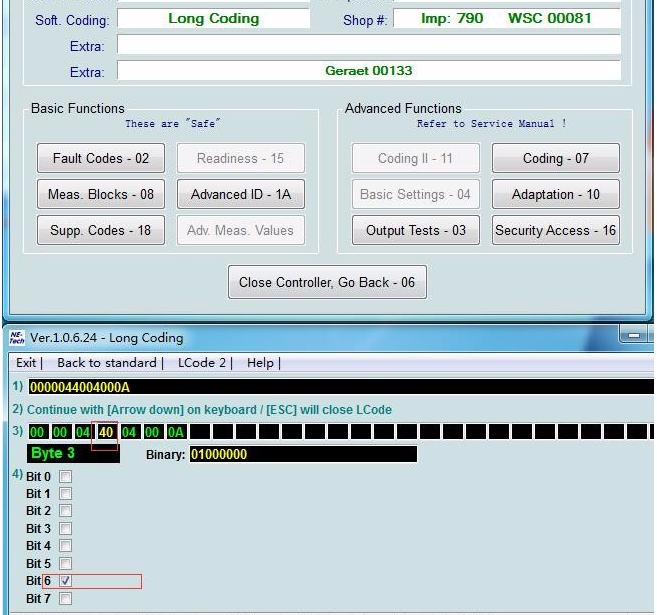Run Output Tests - 03
The height and width of the screenshot is (615, 657).
416,230
